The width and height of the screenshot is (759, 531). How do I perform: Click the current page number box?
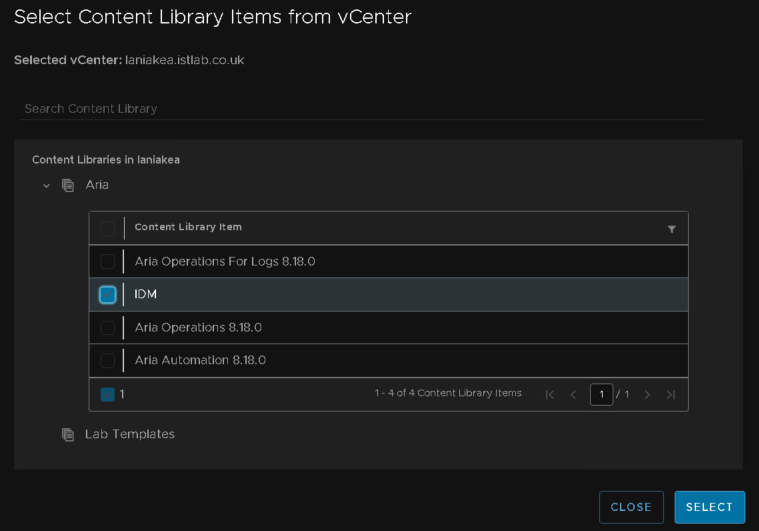tap(602, 394)
